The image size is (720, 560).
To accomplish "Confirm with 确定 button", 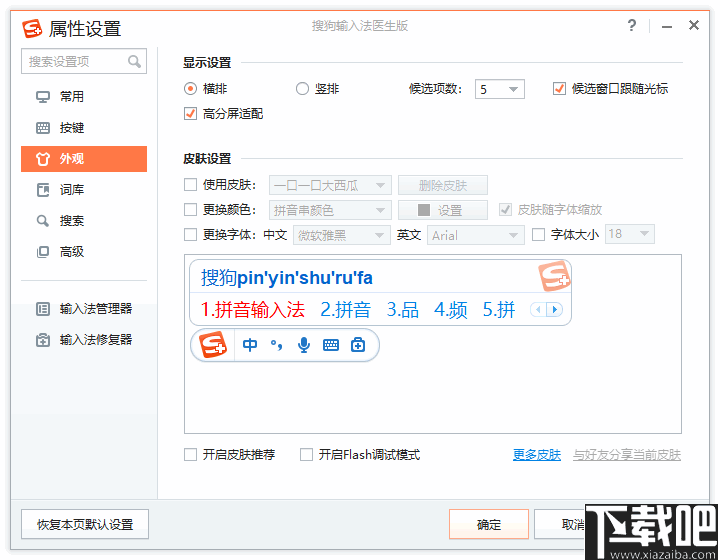I will (x=489, y=524).
